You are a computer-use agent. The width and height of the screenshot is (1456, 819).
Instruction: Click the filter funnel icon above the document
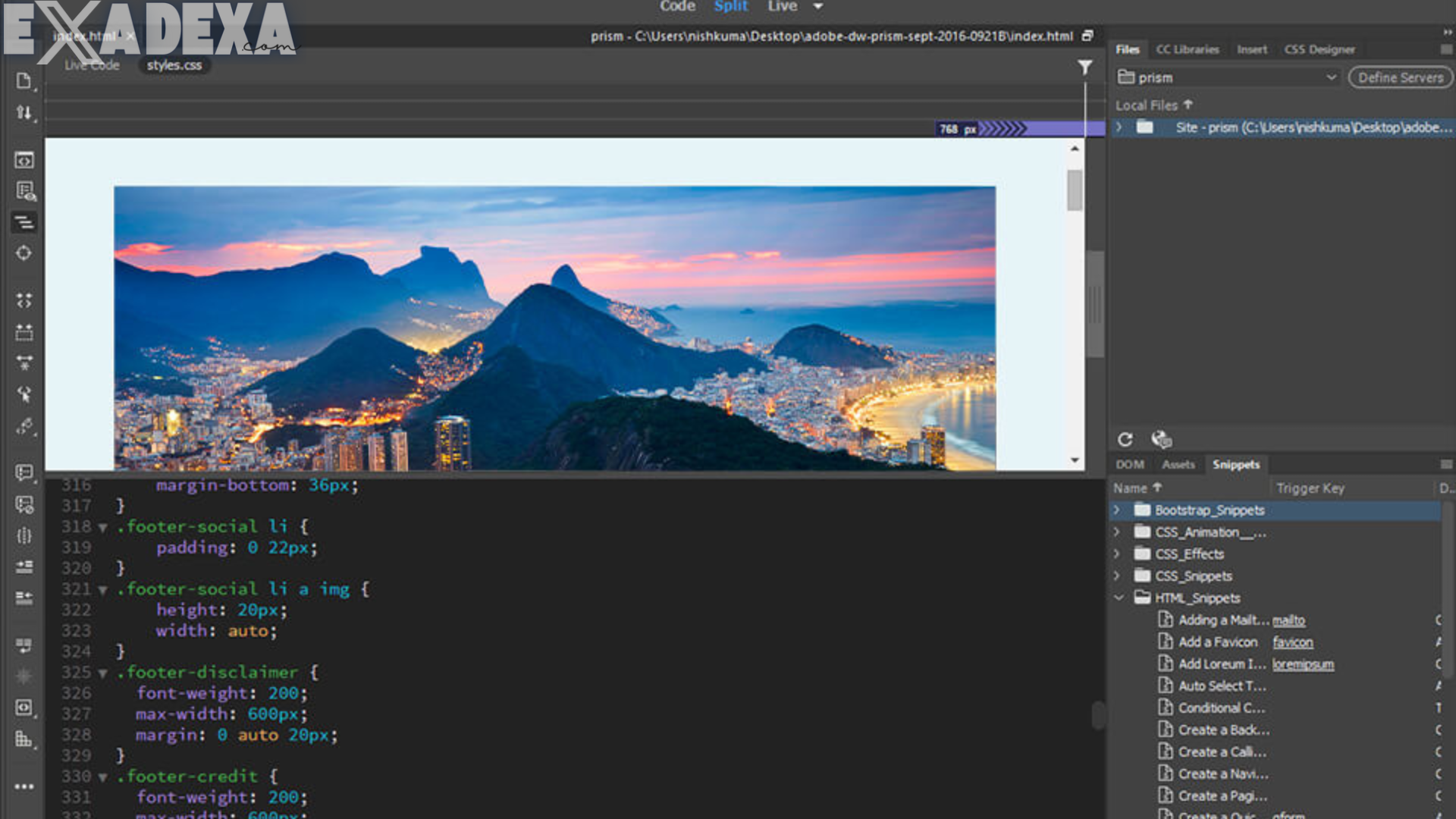1086,67
